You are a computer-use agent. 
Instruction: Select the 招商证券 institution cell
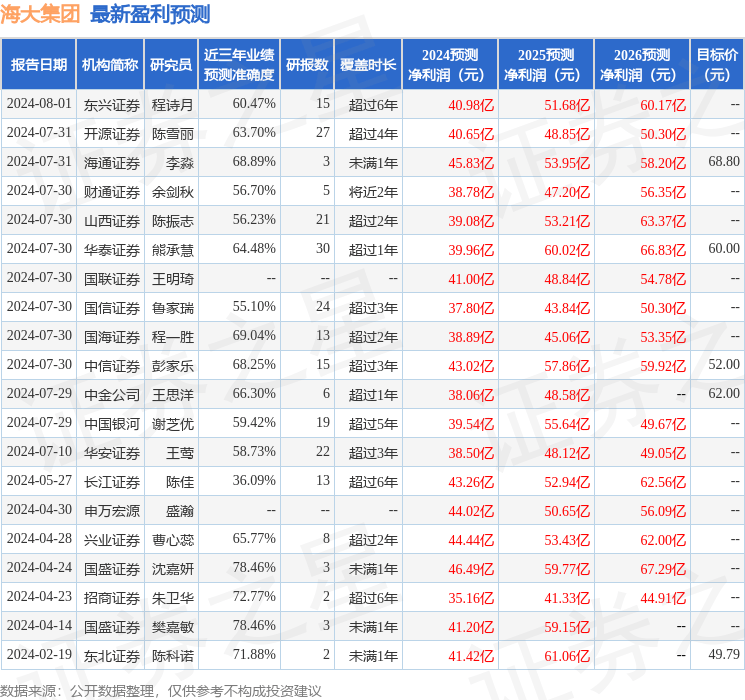tap(112, 598)
